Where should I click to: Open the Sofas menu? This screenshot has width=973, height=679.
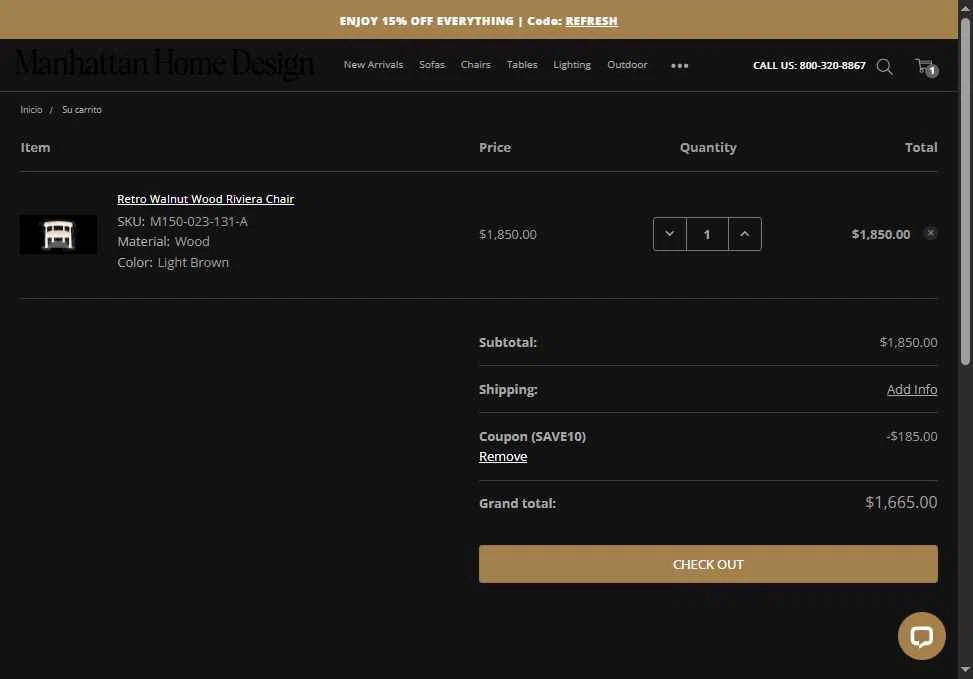[x=431, y=65]
